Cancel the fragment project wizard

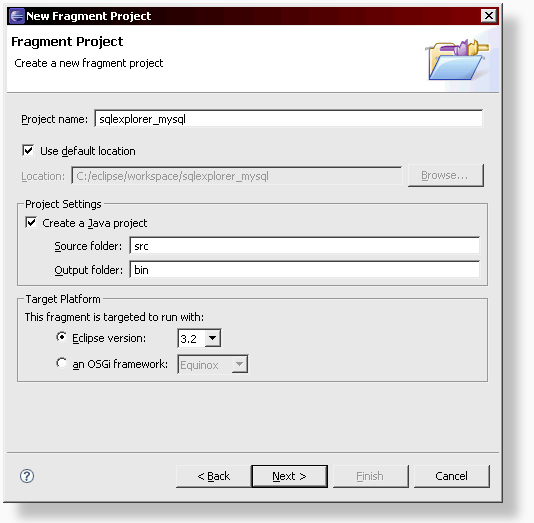point(452,476)
